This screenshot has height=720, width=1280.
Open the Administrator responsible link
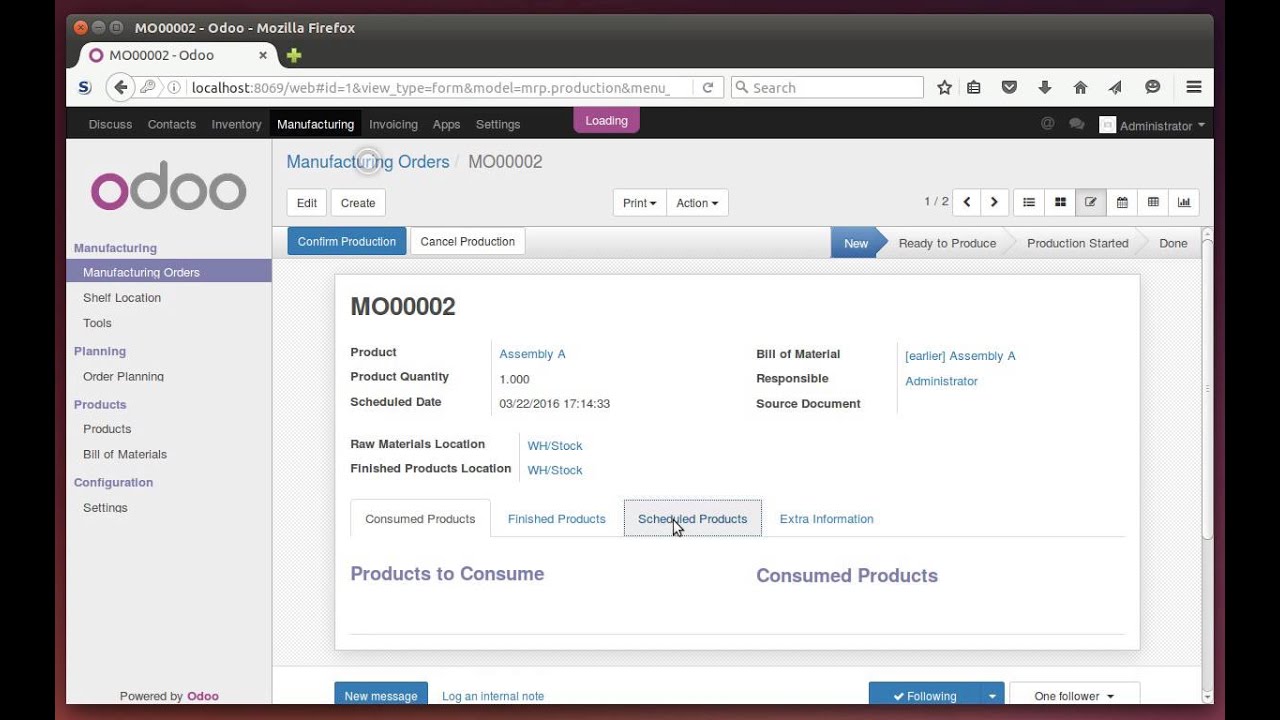tap(941, 381)
